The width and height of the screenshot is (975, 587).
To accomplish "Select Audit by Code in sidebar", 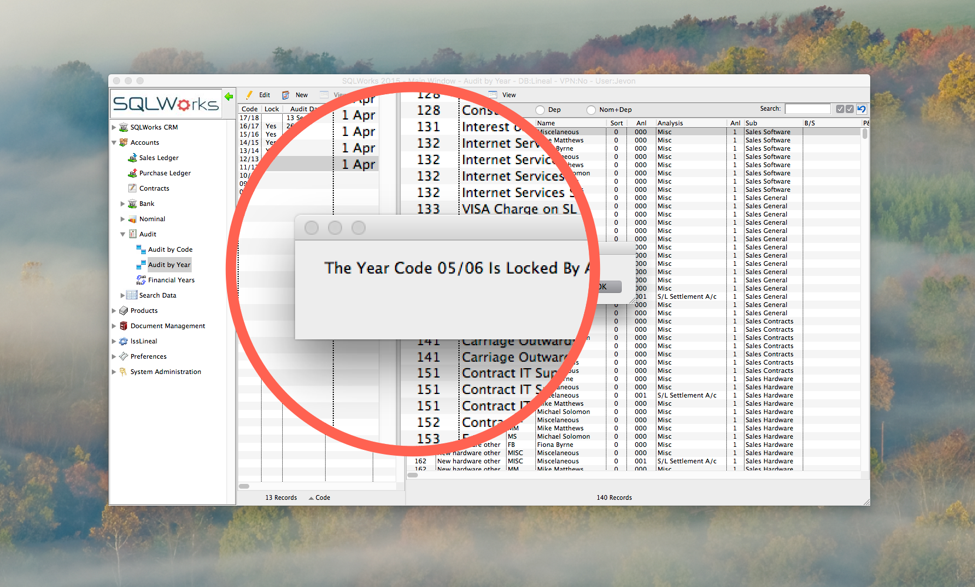I will coord(169,249).
